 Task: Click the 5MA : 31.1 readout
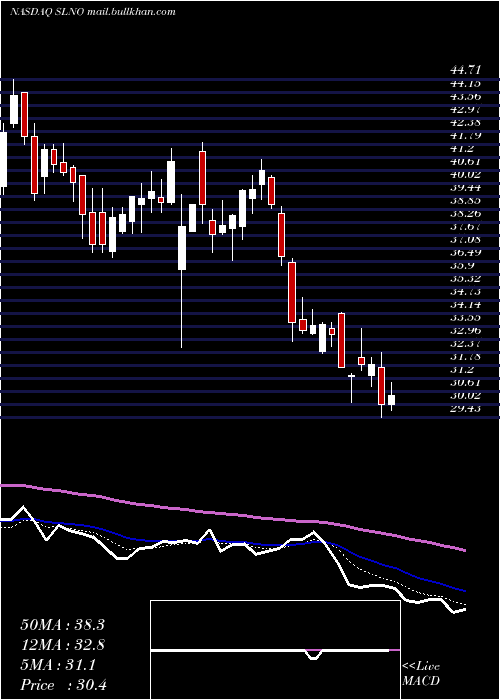click(58, 665)
